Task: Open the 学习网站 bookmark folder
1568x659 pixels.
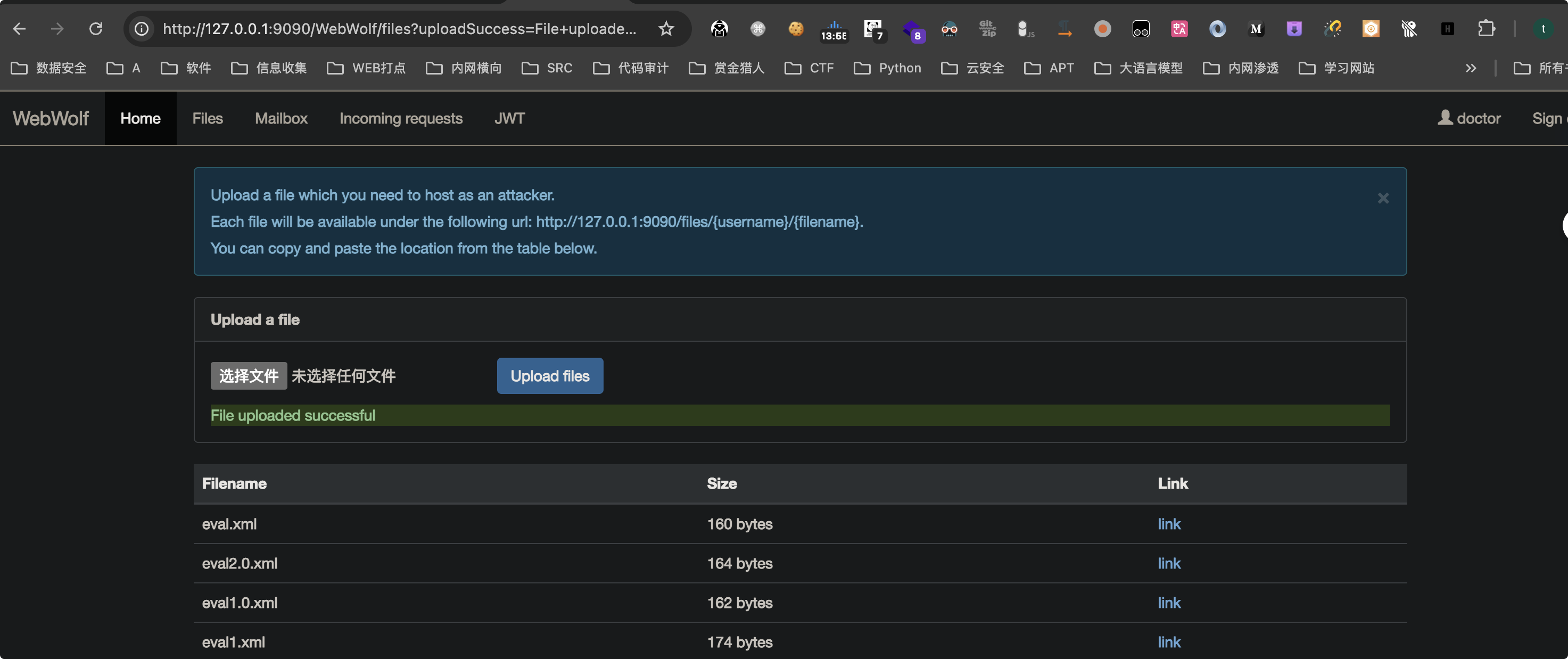Action: pos(1336,68)
